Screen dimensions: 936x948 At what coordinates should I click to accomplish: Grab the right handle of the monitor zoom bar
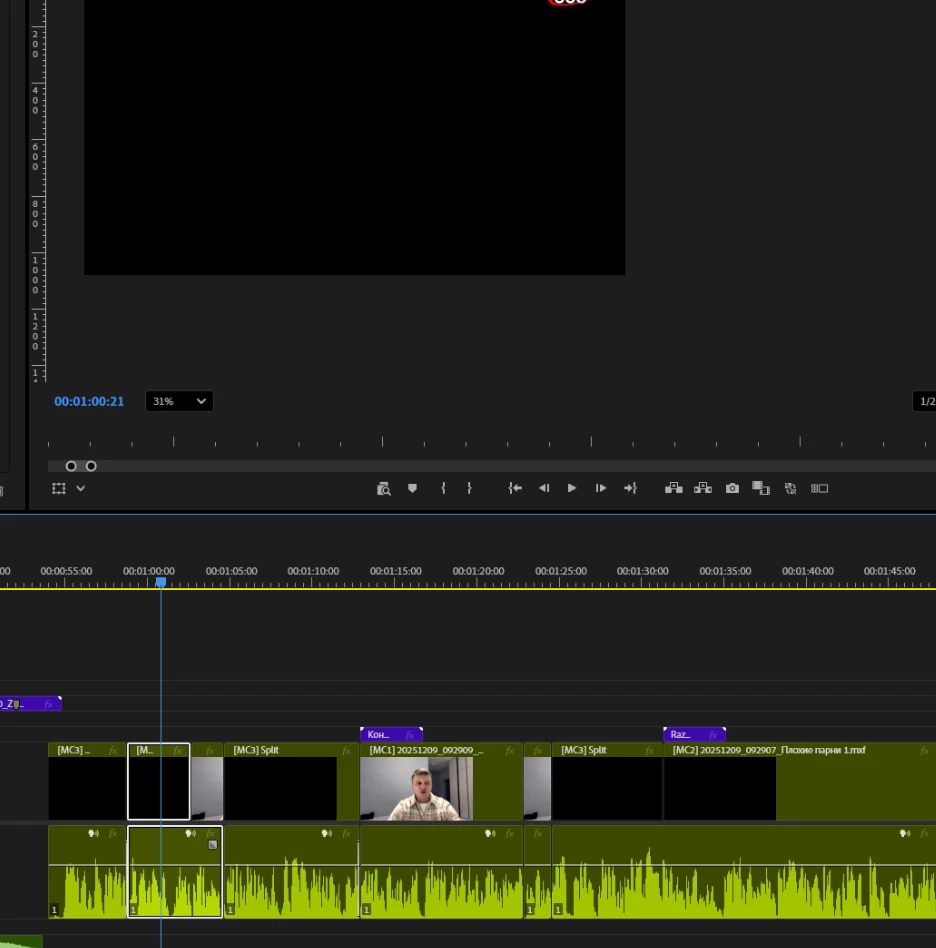[x=91, y=466]
